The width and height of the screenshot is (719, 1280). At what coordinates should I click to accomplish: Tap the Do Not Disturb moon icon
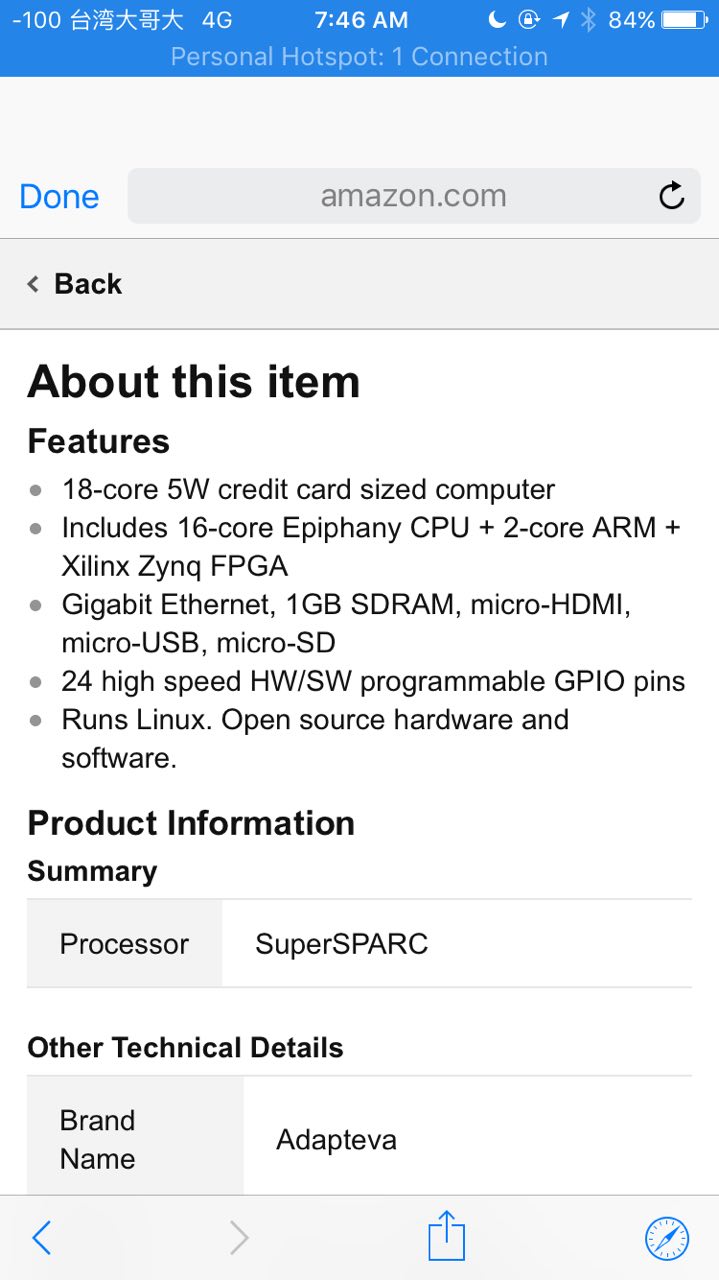pyautogui.click(x=497, y=20)
